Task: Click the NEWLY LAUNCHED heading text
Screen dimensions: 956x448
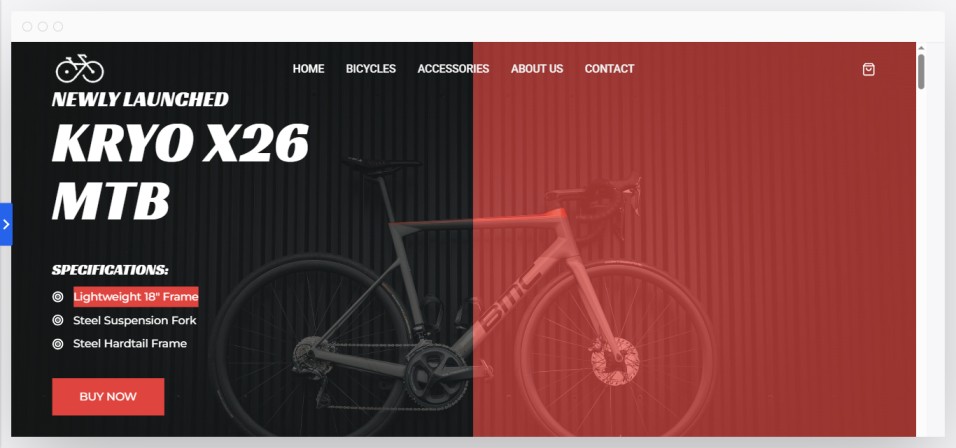Action: click(x=140, y=99)
